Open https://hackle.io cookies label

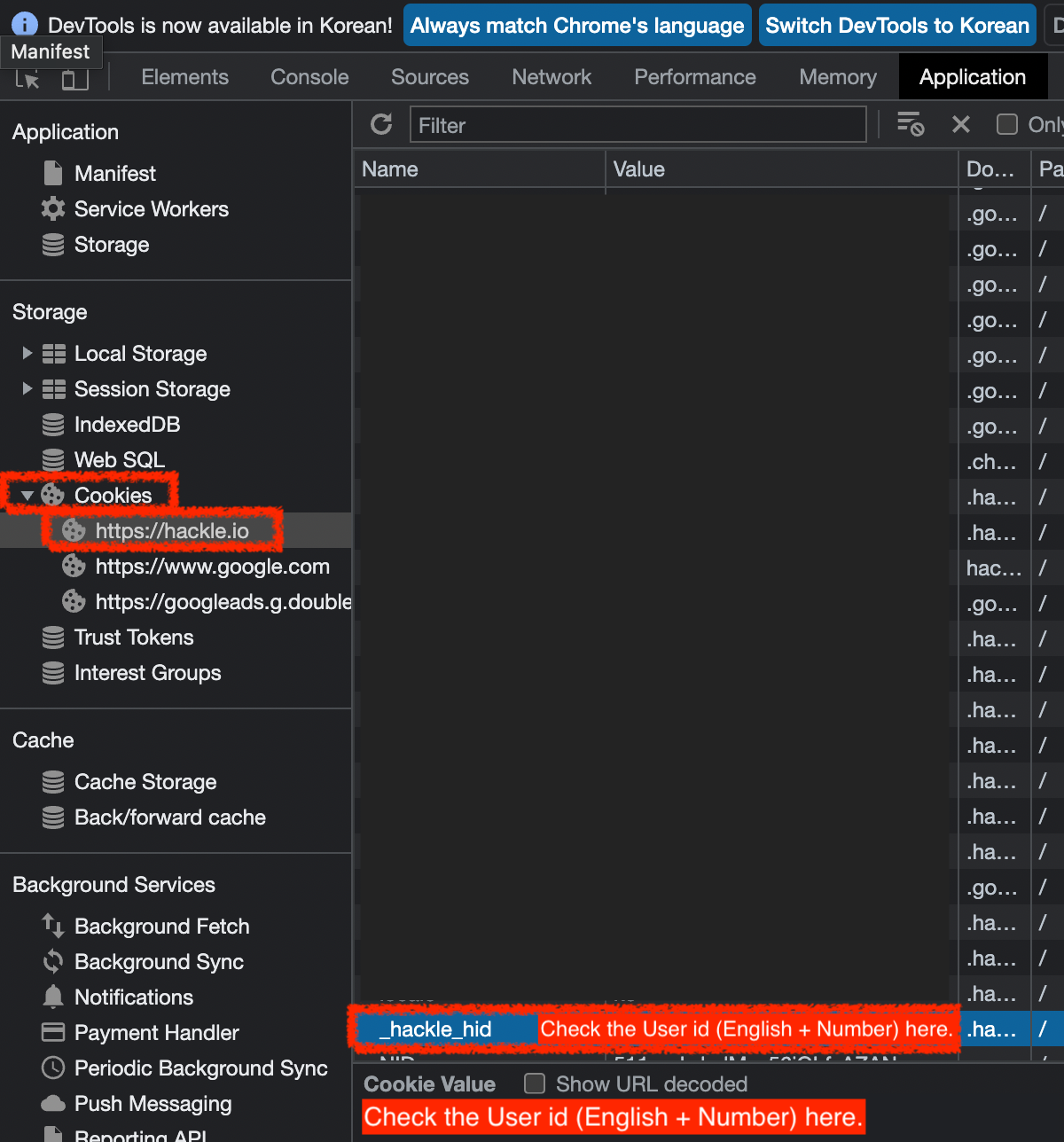click(x=172, y=530)
